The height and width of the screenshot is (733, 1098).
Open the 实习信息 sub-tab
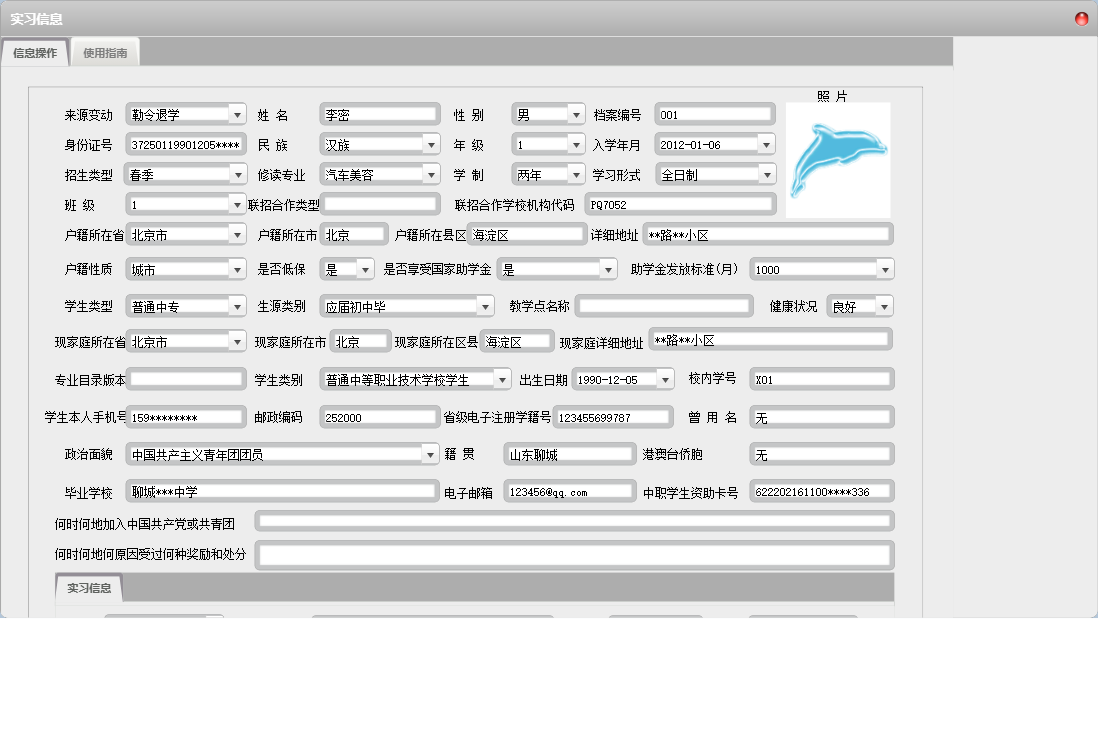pyautogui.click(x=89, y=588)
